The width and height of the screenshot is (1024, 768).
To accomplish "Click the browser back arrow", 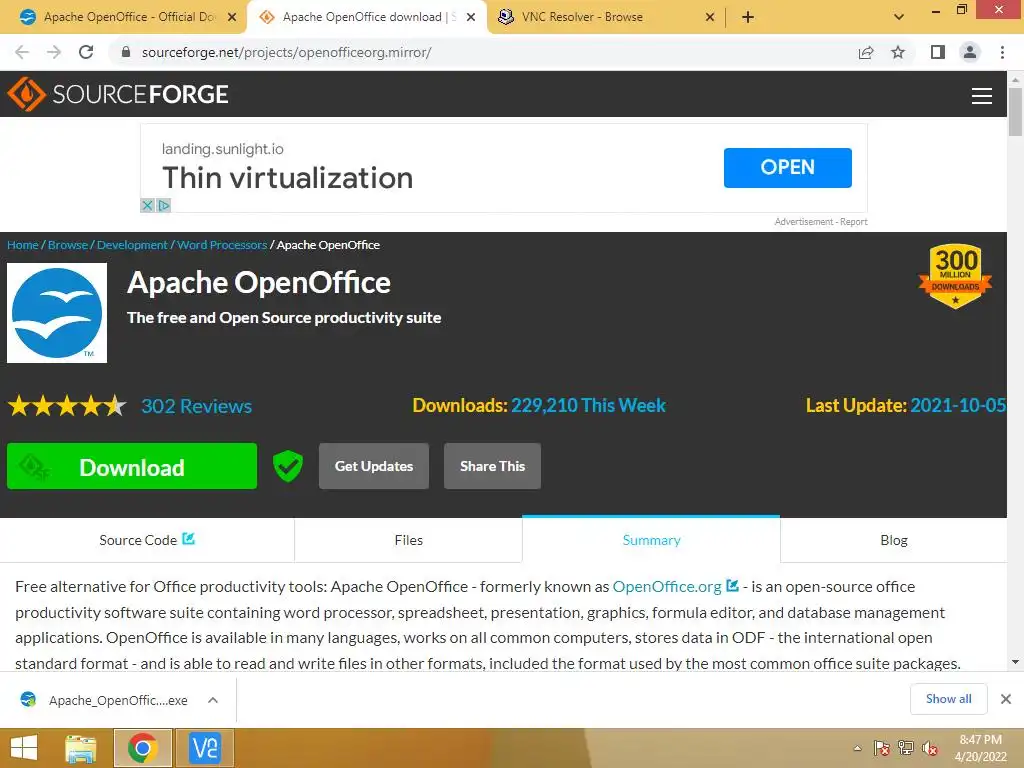I will (x=22, y=52).
